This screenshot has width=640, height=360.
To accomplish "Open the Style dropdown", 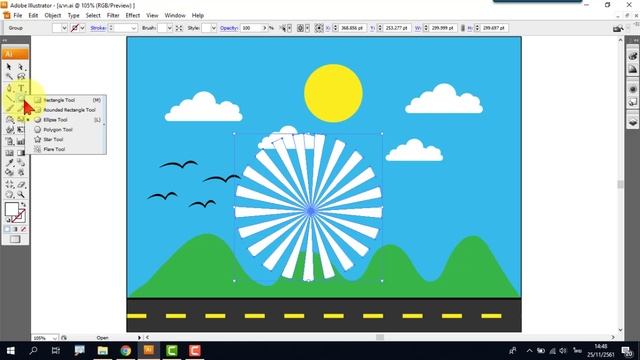I will (214, 28).
